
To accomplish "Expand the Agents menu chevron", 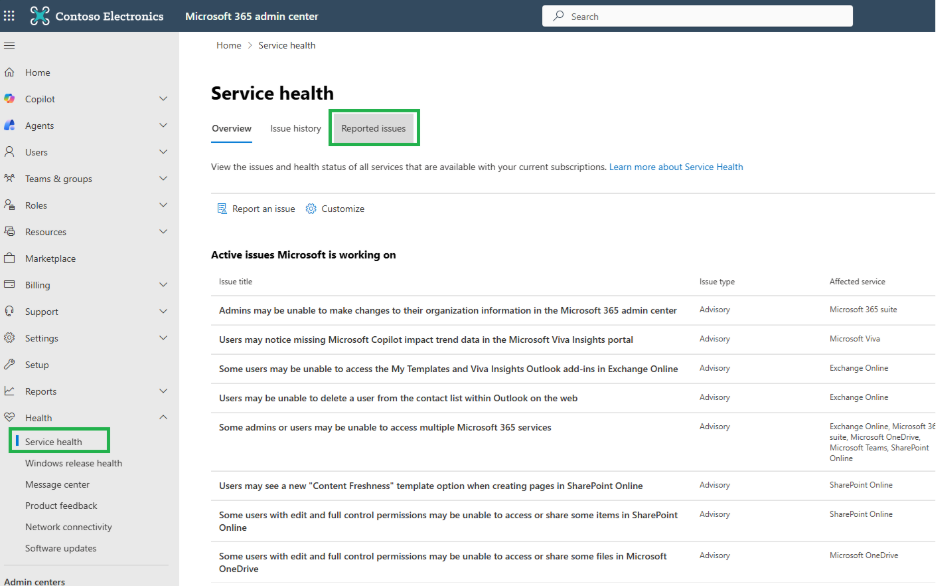I will (163, 125).
